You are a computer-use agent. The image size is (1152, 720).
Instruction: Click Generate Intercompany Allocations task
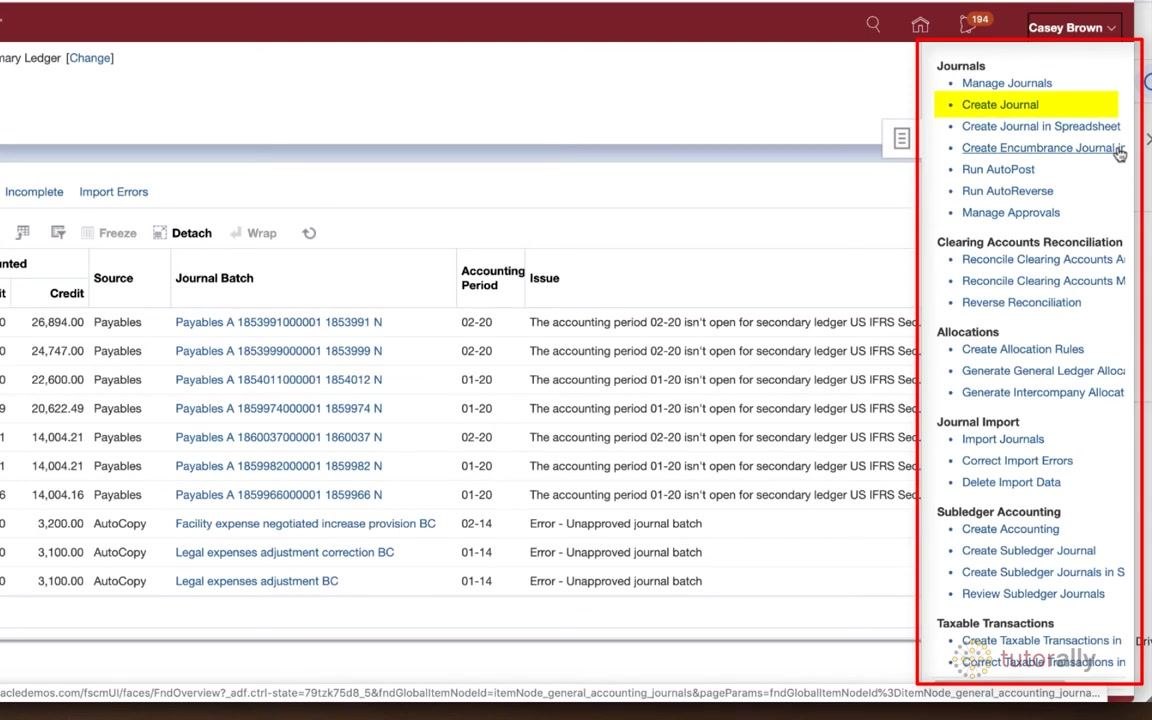coord(1043,392)
